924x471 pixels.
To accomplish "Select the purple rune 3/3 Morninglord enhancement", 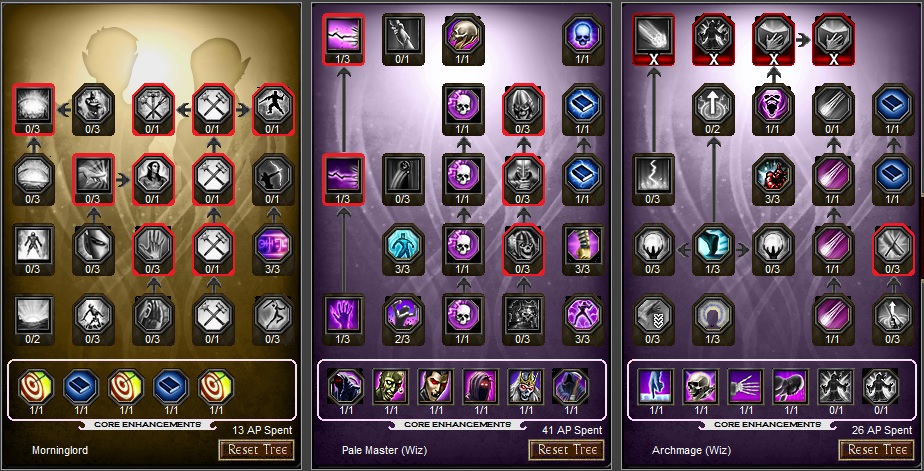I will (272, 245).
